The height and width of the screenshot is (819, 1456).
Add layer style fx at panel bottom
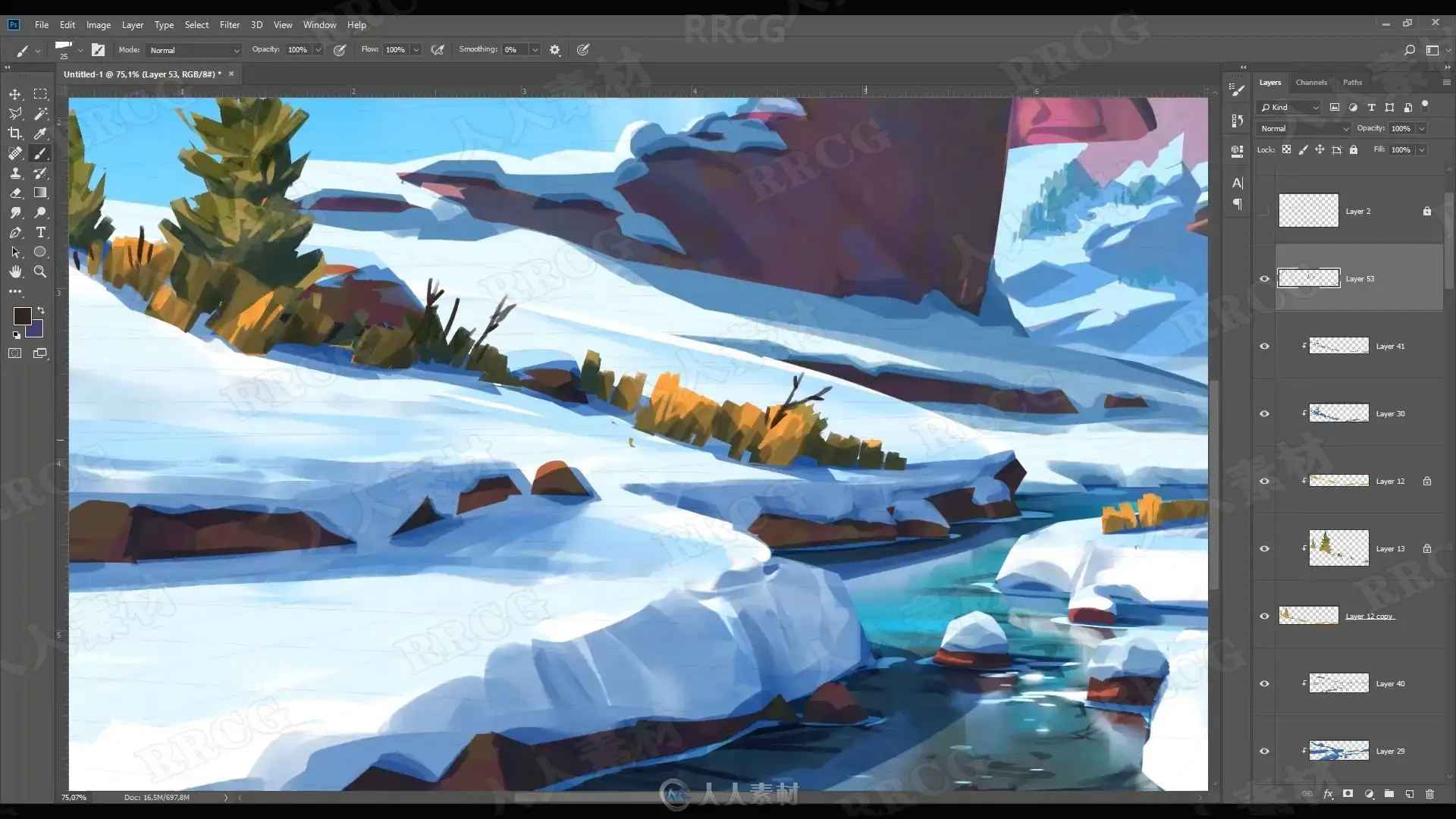click(x=1328, y=794)
